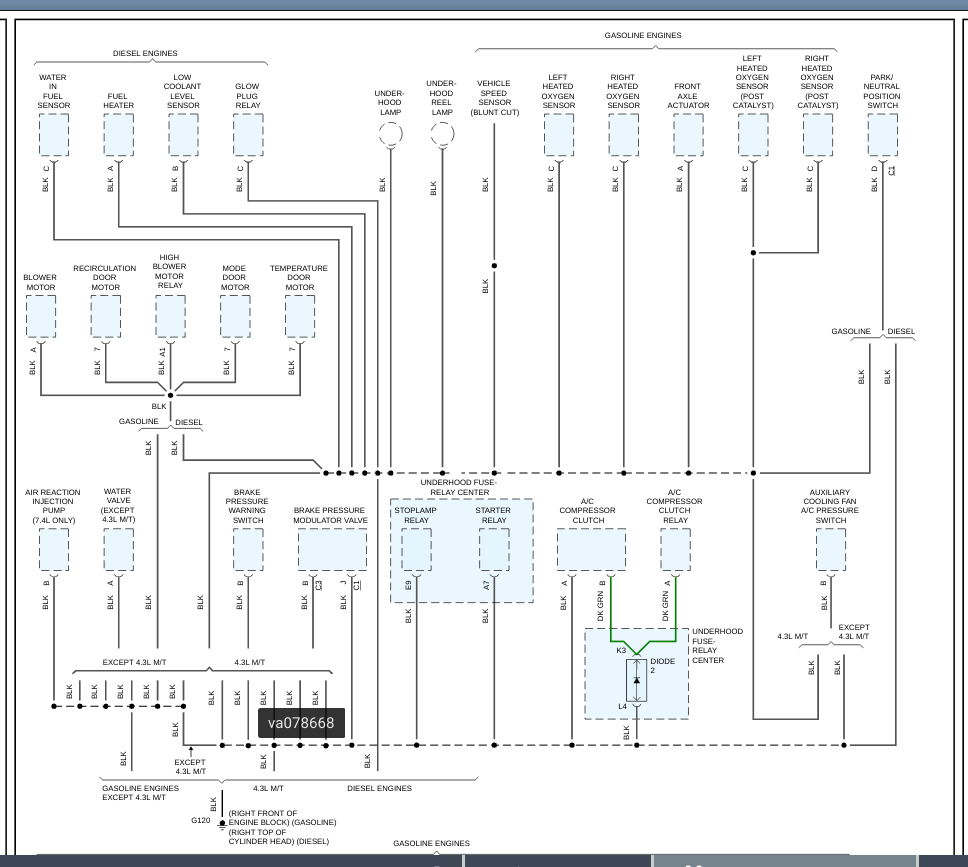
Task: Select the "A/C COMPRESSOR CLUTCH RELAY" label
Action: click(675, 506)
